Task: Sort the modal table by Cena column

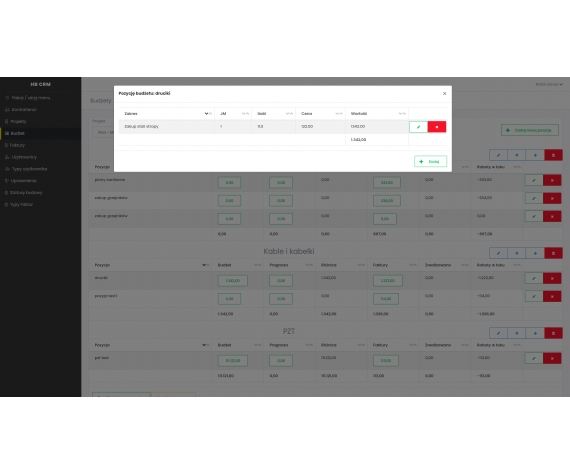Action: [x=339, y=114]
